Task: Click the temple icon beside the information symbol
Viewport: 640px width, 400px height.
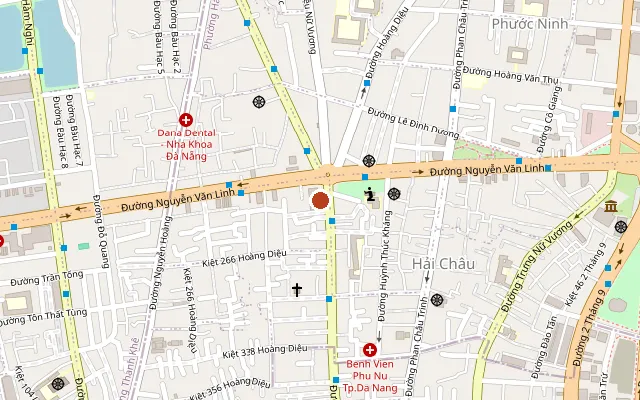Action: coord(394,194)
